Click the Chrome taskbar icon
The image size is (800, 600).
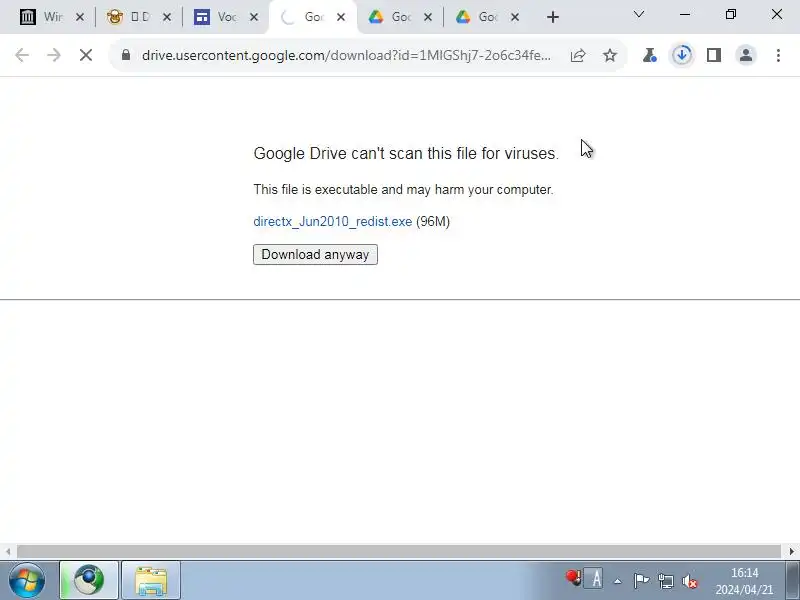pos(89,580)
